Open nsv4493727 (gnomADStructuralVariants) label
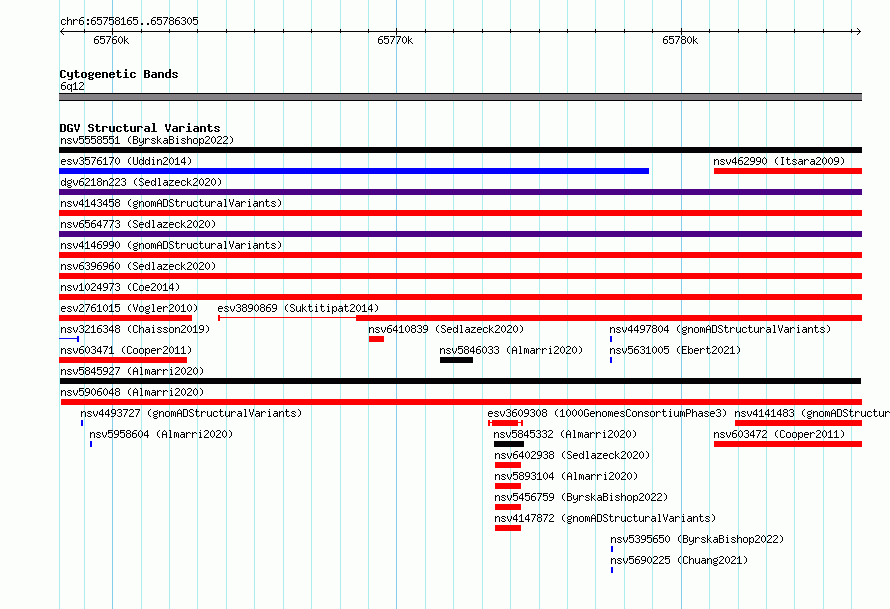This screenshot has width=890, height=609. click(x=191, y=413)
